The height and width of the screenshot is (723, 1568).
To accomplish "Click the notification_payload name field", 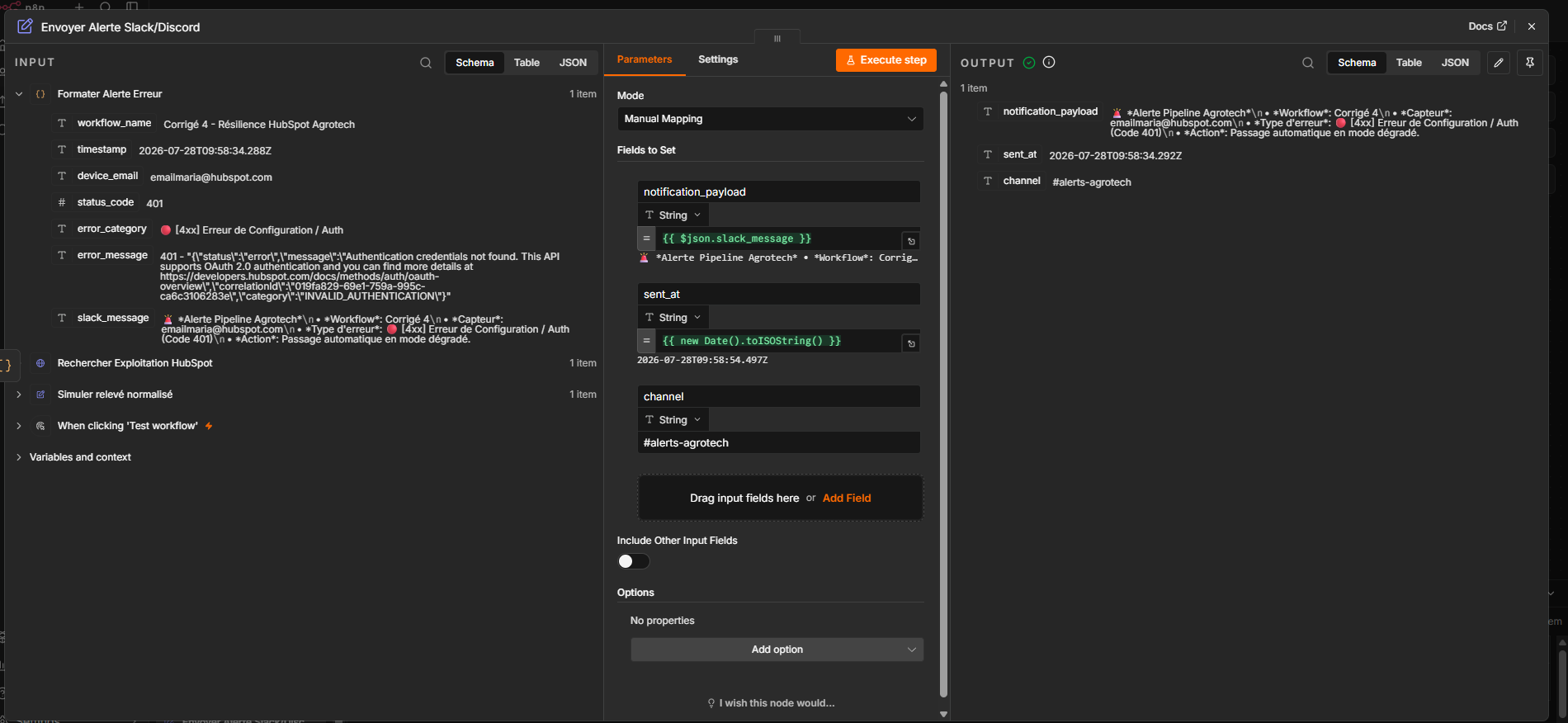I will point(778,191).
